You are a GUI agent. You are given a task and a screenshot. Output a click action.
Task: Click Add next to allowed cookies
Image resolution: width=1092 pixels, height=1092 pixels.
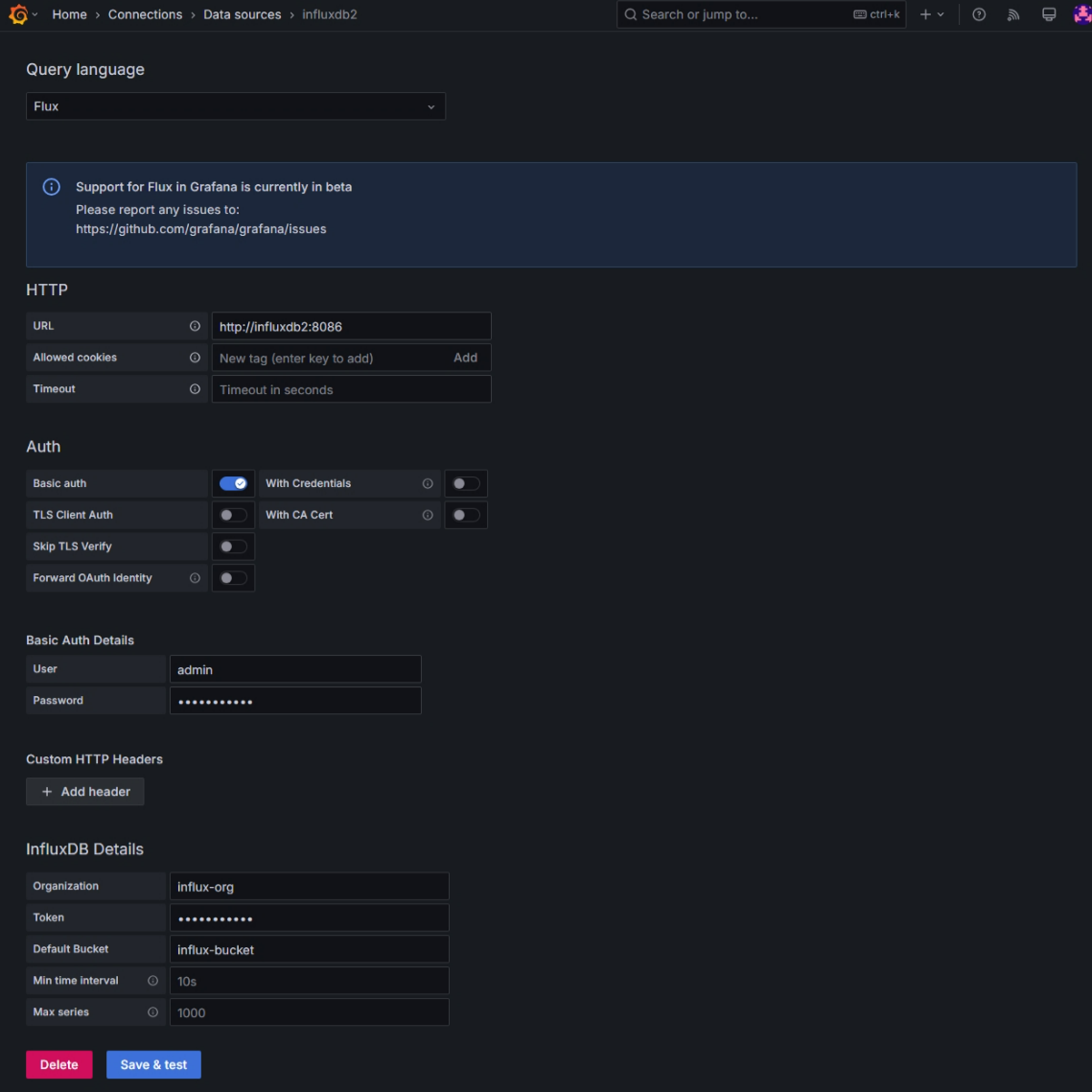click(x=465, y=358)
